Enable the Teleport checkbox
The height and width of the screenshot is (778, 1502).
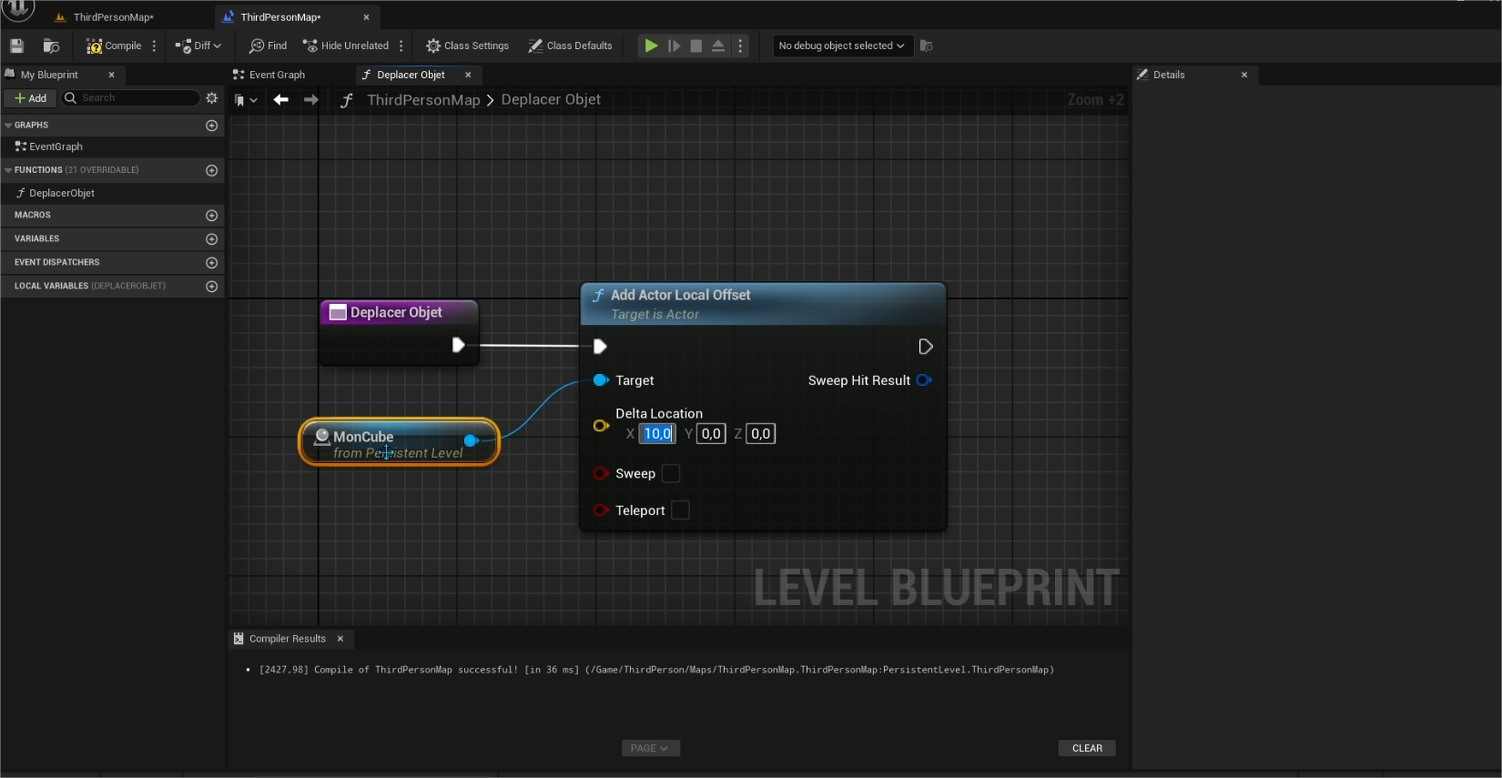[680, 511]
